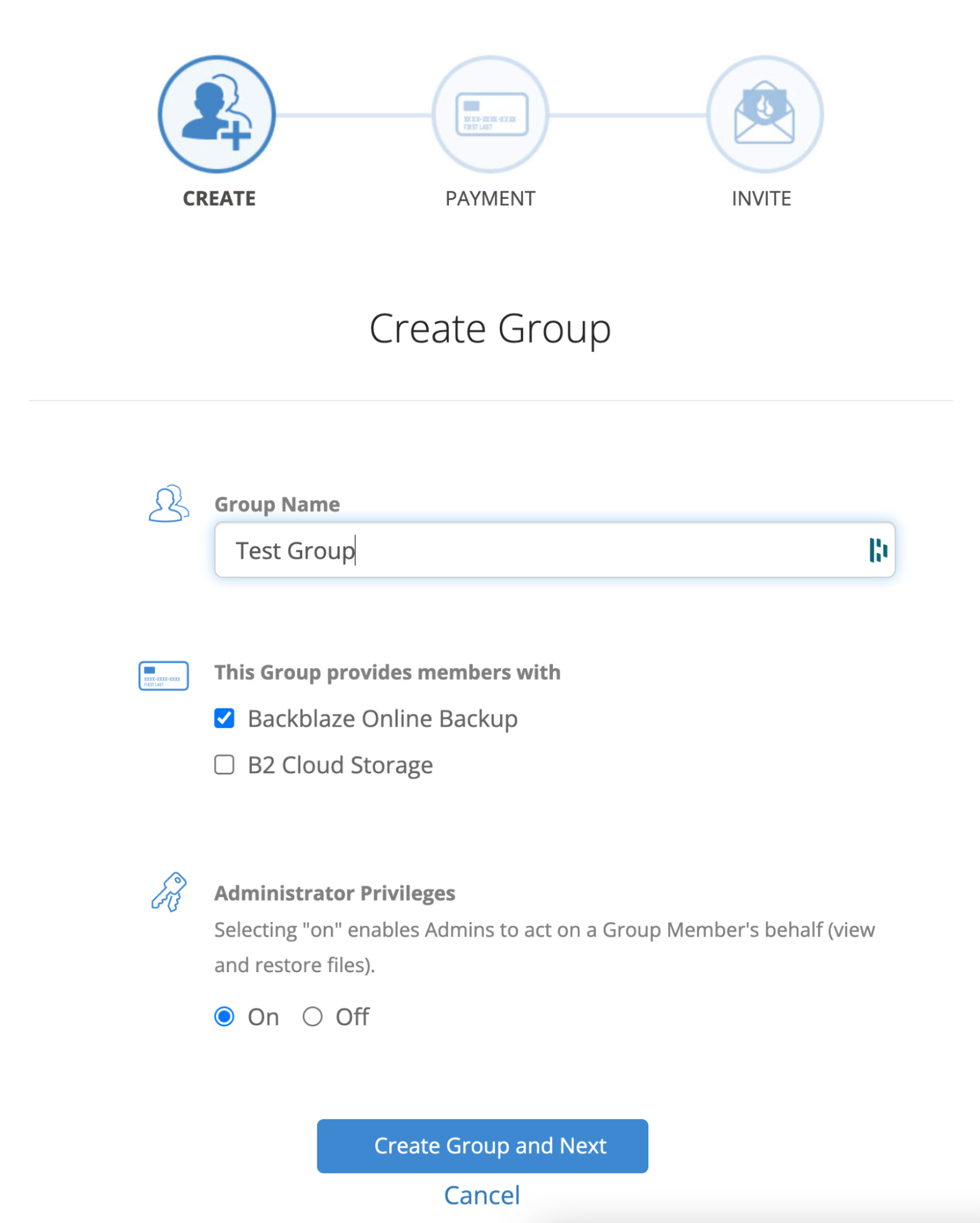Screen dimensions: 980x1223
Task: Select the Off radio button
Action: (313, 1017)
